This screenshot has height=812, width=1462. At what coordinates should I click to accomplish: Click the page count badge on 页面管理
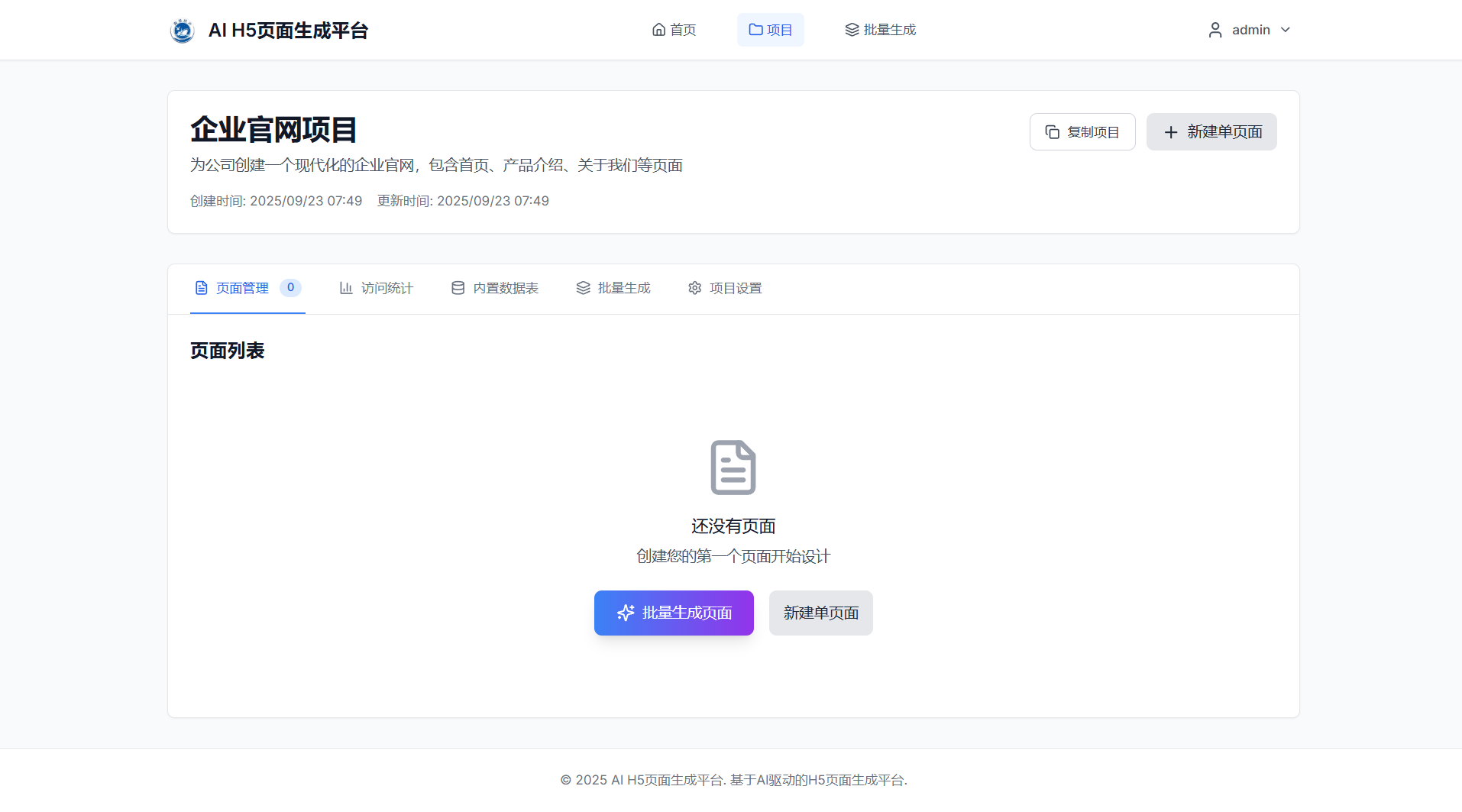click(x=290, y=288)
